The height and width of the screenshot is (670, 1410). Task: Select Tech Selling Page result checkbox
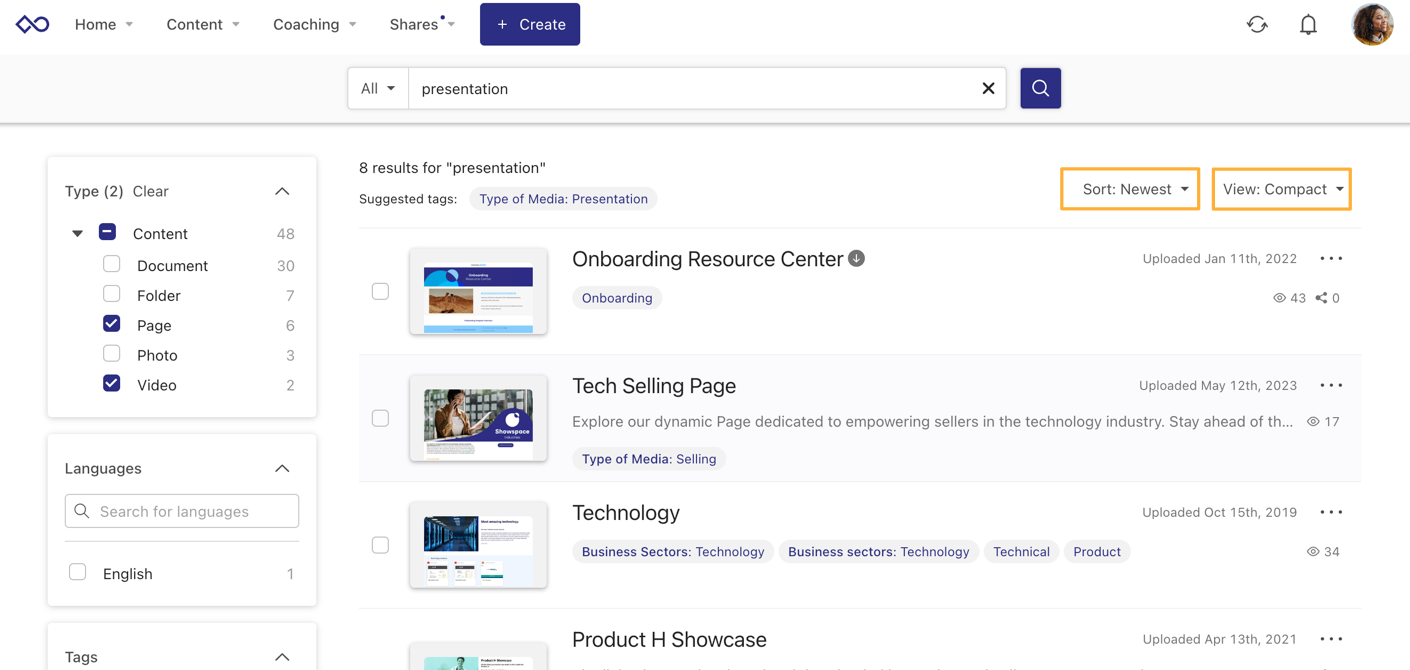coord(380,418)
